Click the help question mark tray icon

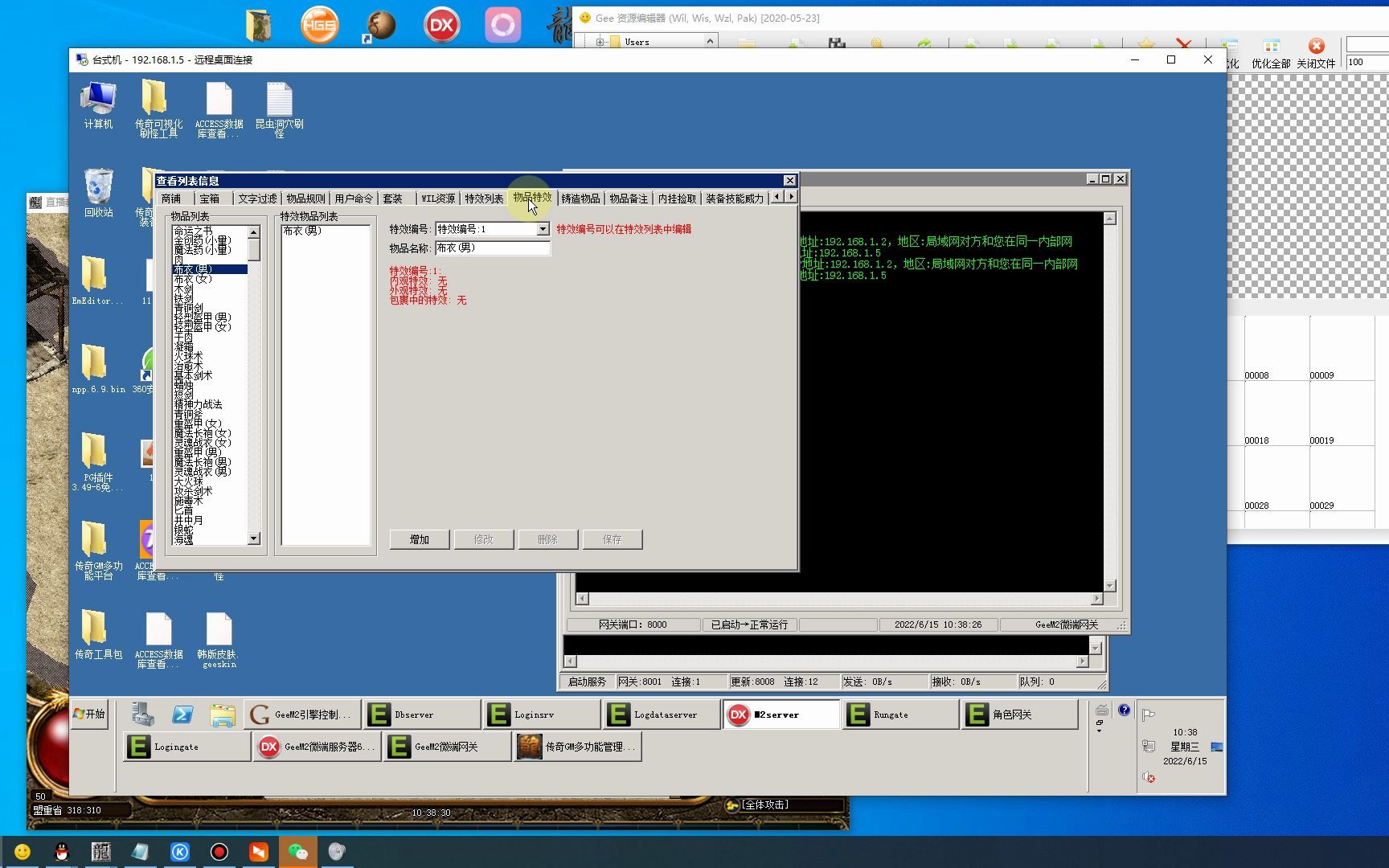click(x=1124, y=710)
